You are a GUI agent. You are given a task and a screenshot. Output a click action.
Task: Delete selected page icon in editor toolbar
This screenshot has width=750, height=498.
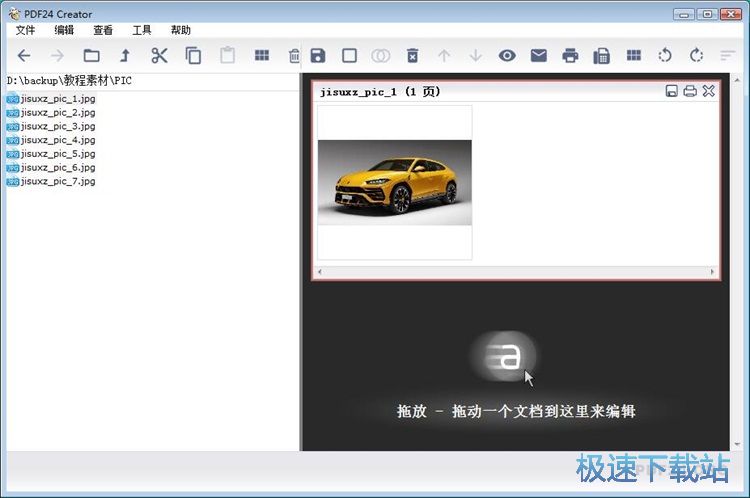pos(412,56)
